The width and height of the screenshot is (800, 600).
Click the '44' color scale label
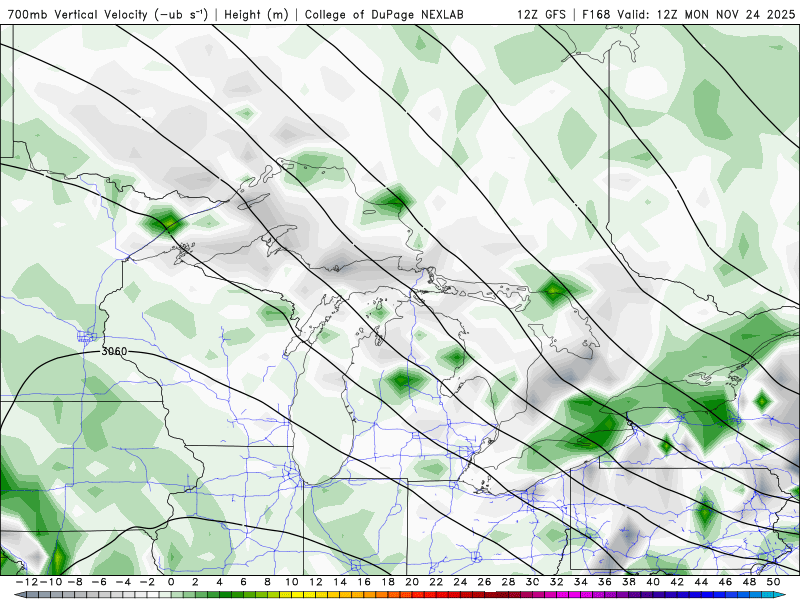coord(701,582)
